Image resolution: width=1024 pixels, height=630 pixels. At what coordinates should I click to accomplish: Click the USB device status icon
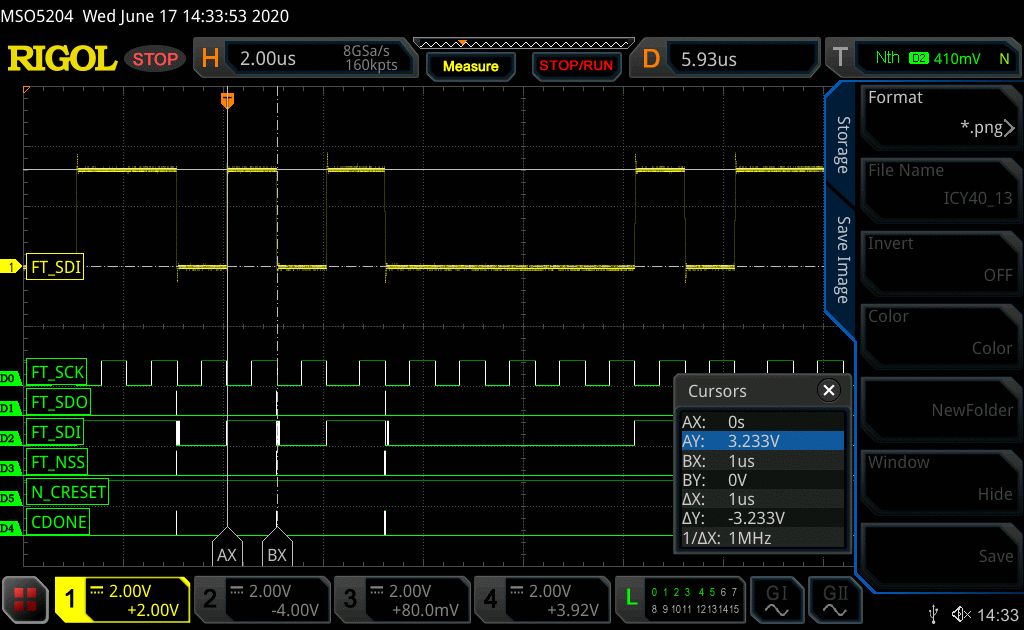(933, 614)
